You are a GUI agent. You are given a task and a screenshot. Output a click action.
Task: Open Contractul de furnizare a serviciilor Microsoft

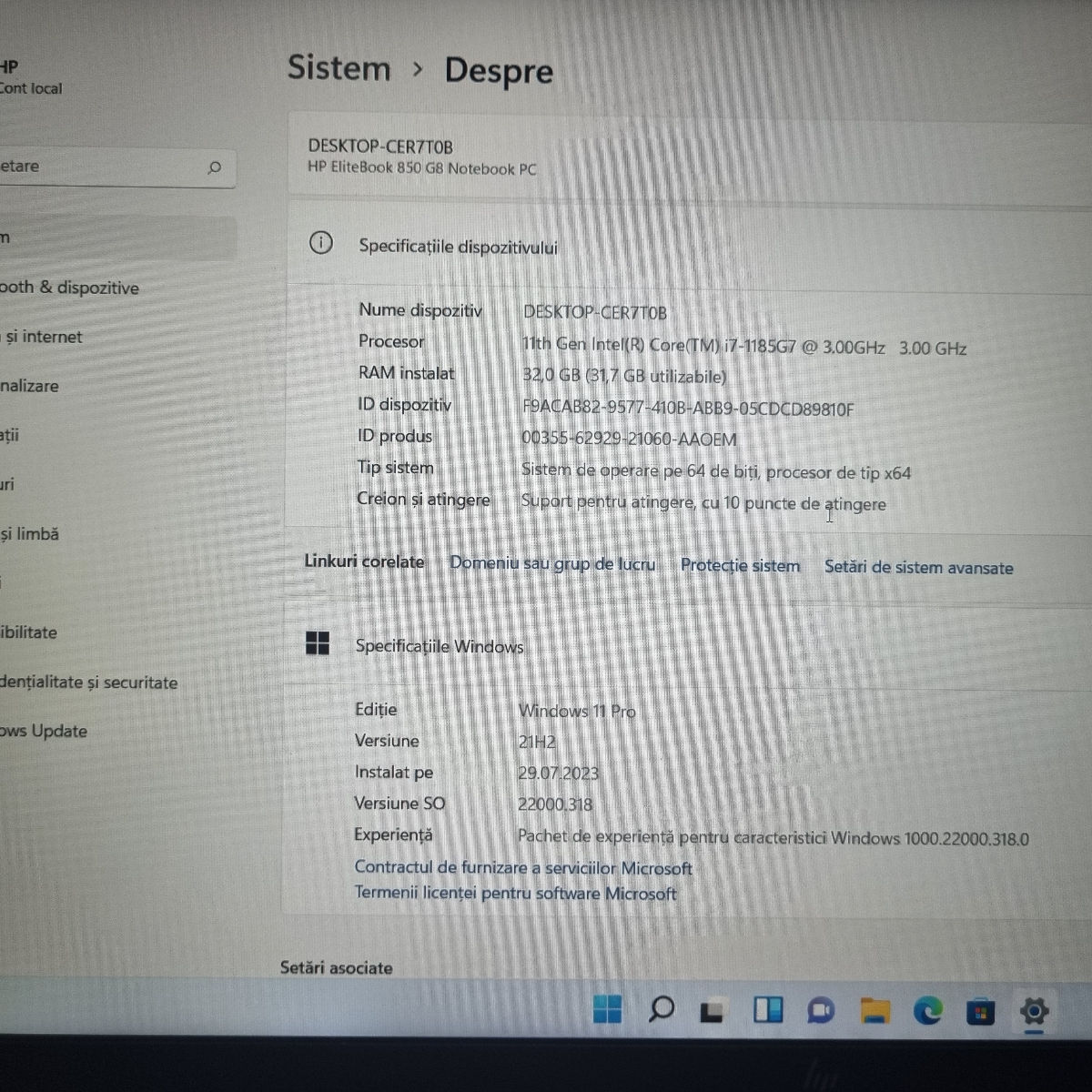(x=523, y=868)
